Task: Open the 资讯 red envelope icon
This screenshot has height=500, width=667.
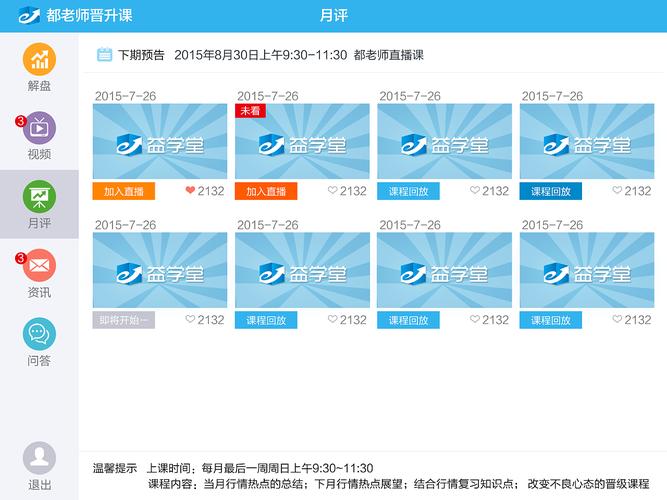Action: tap(39, 265)
